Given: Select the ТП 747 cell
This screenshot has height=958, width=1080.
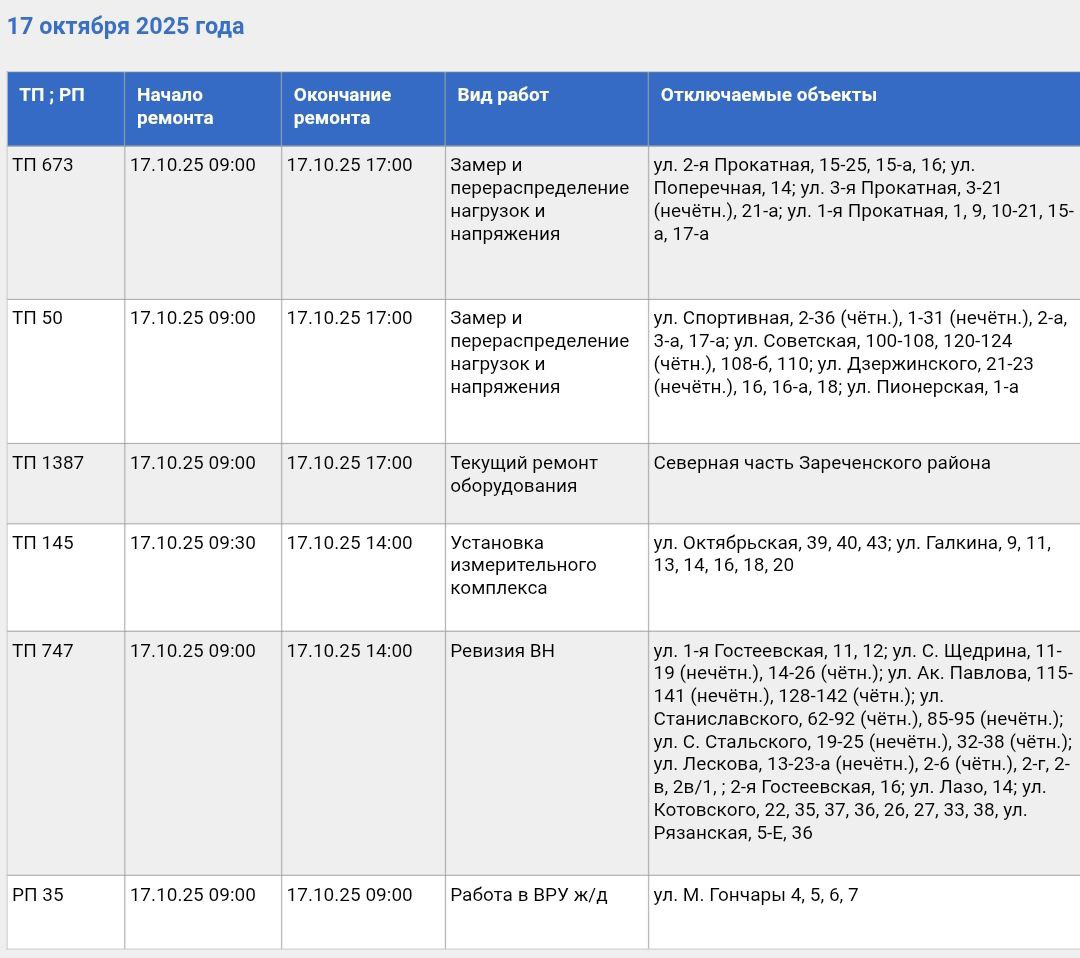Looking at the screenshot, I should point(43,652).
